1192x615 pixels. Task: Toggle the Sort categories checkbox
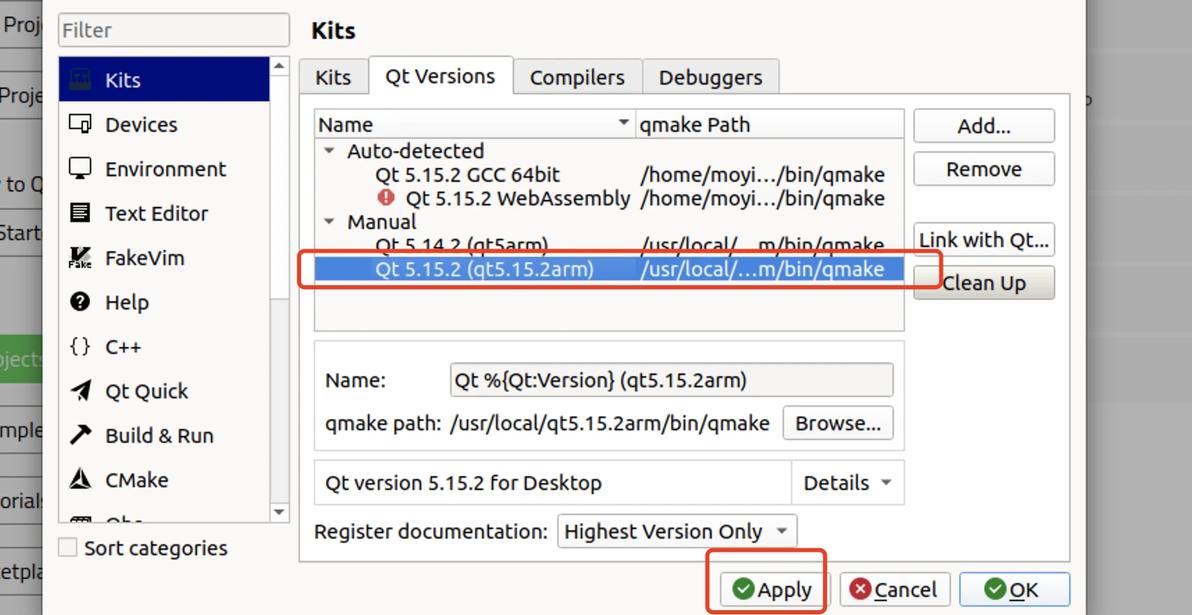pos(68,547)
